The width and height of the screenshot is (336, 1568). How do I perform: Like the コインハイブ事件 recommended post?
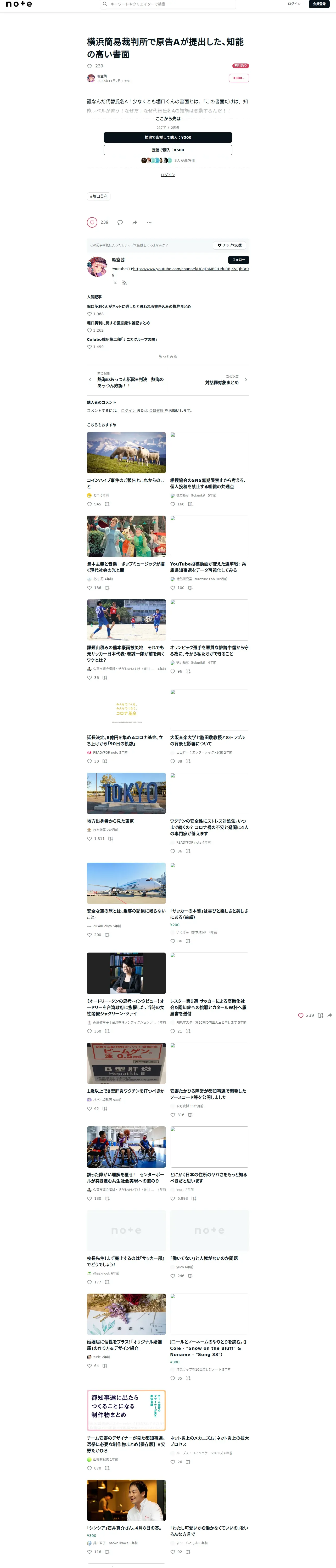click(90, 505)
